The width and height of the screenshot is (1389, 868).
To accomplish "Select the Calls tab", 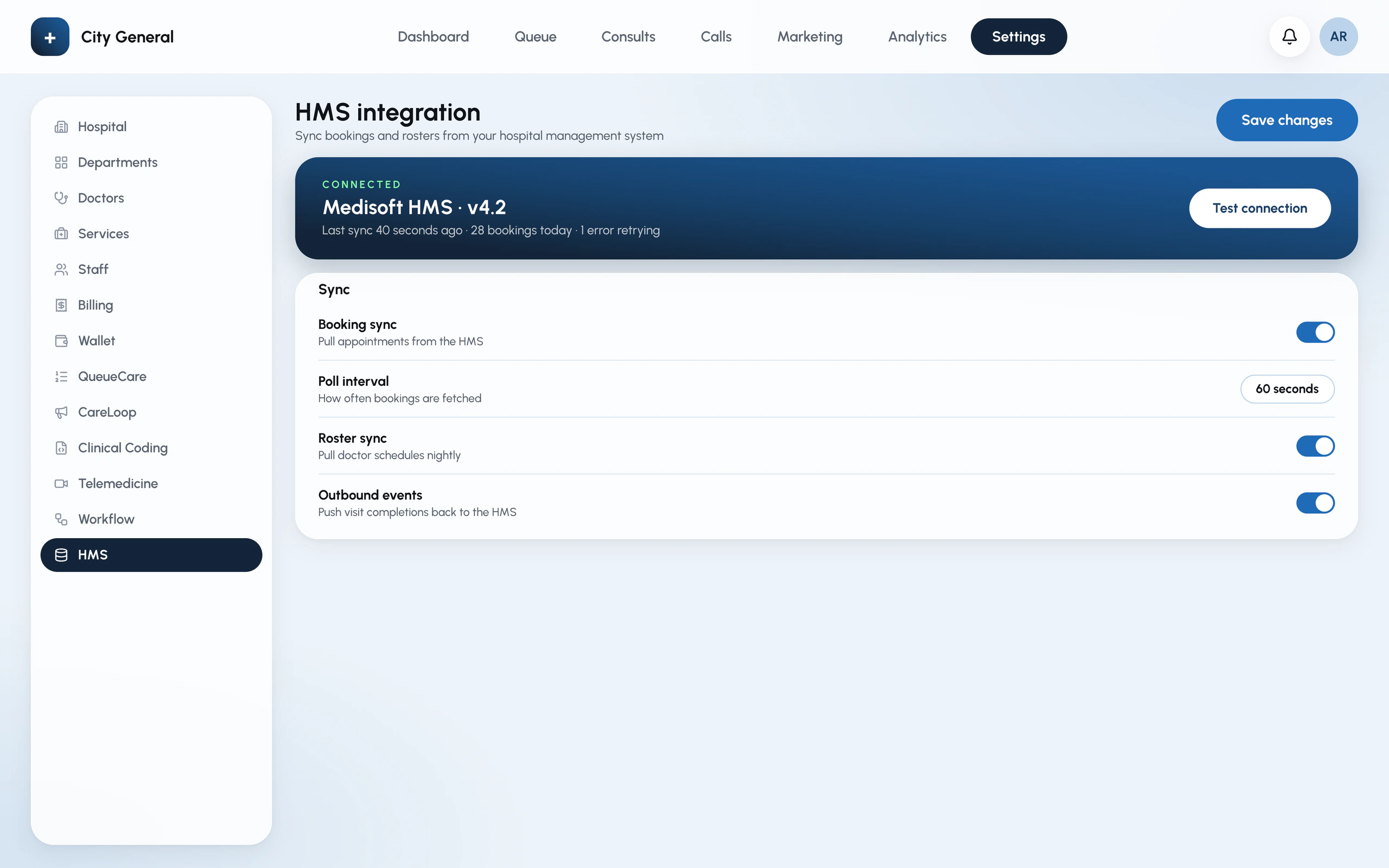I will pos(716,37).
